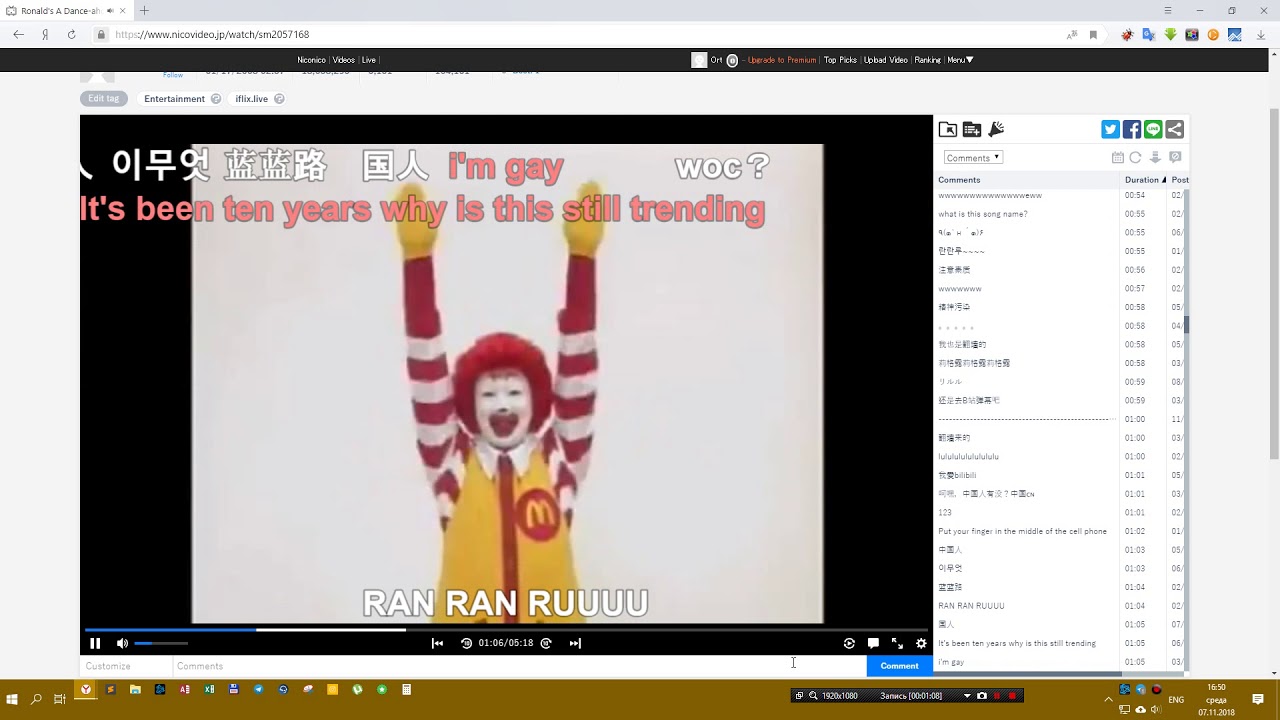
Task: Open Upload Video in the site header
Action: point(886,60)
